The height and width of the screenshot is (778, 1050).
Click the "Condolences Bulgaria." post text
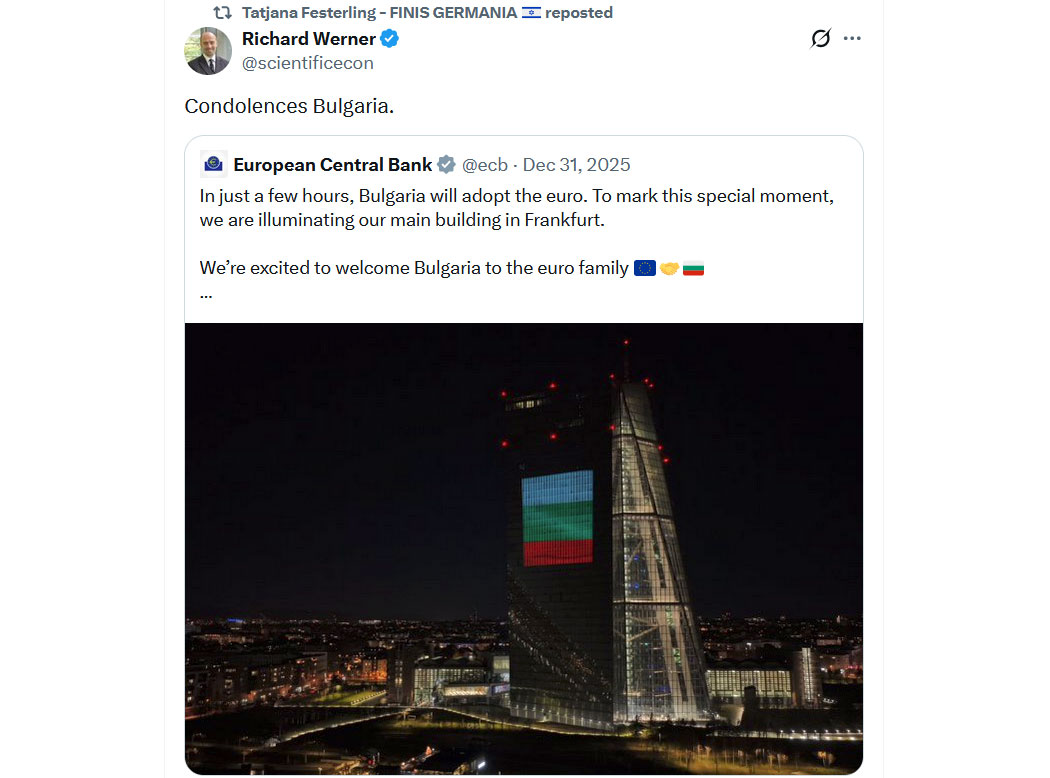289,106
